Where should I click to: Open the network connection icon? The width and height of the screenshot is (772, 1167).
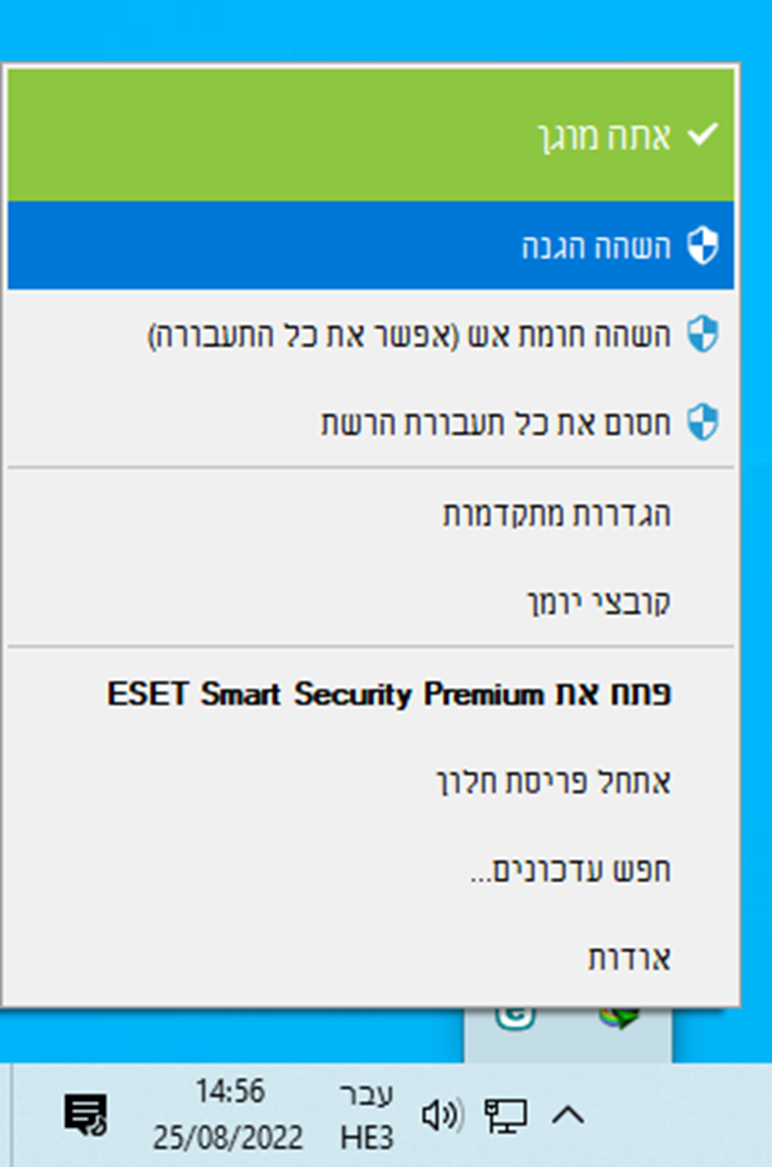[505, 1114]
